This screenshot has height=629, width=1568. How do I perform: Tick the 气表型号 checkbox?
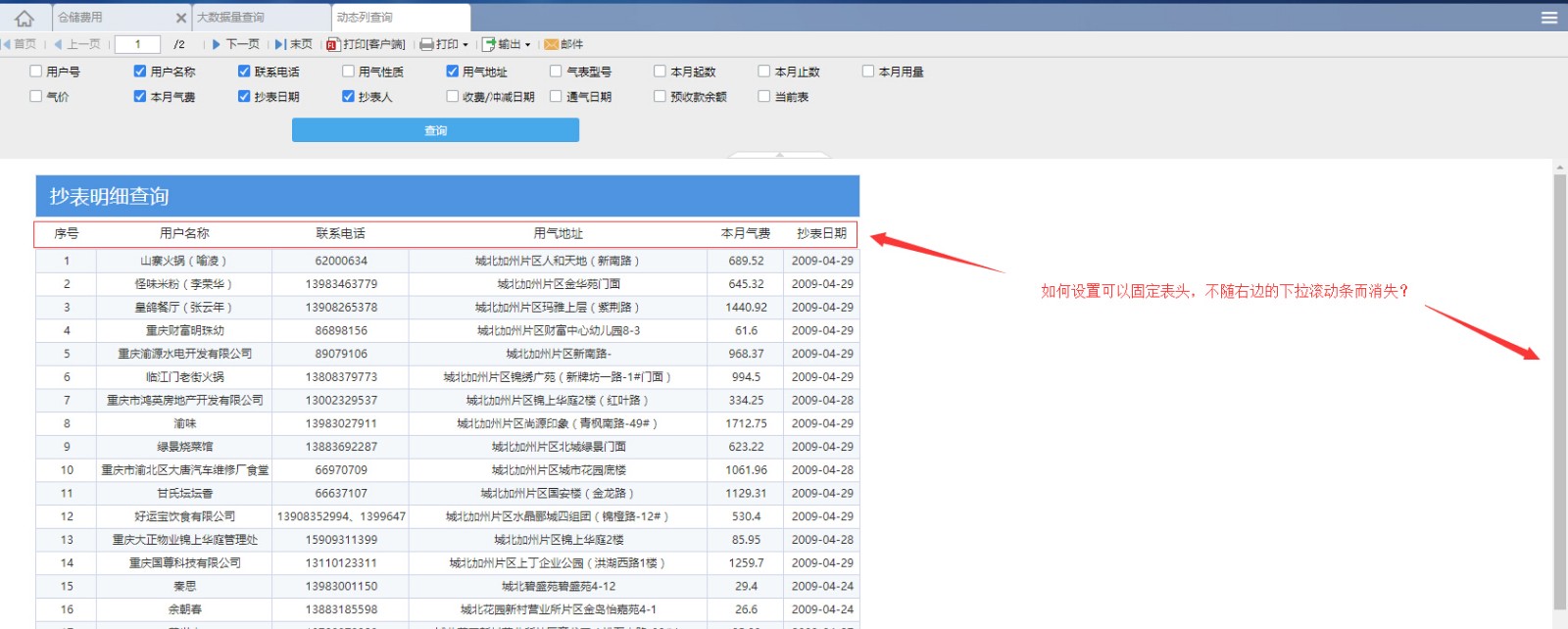[x=556, y=72]
